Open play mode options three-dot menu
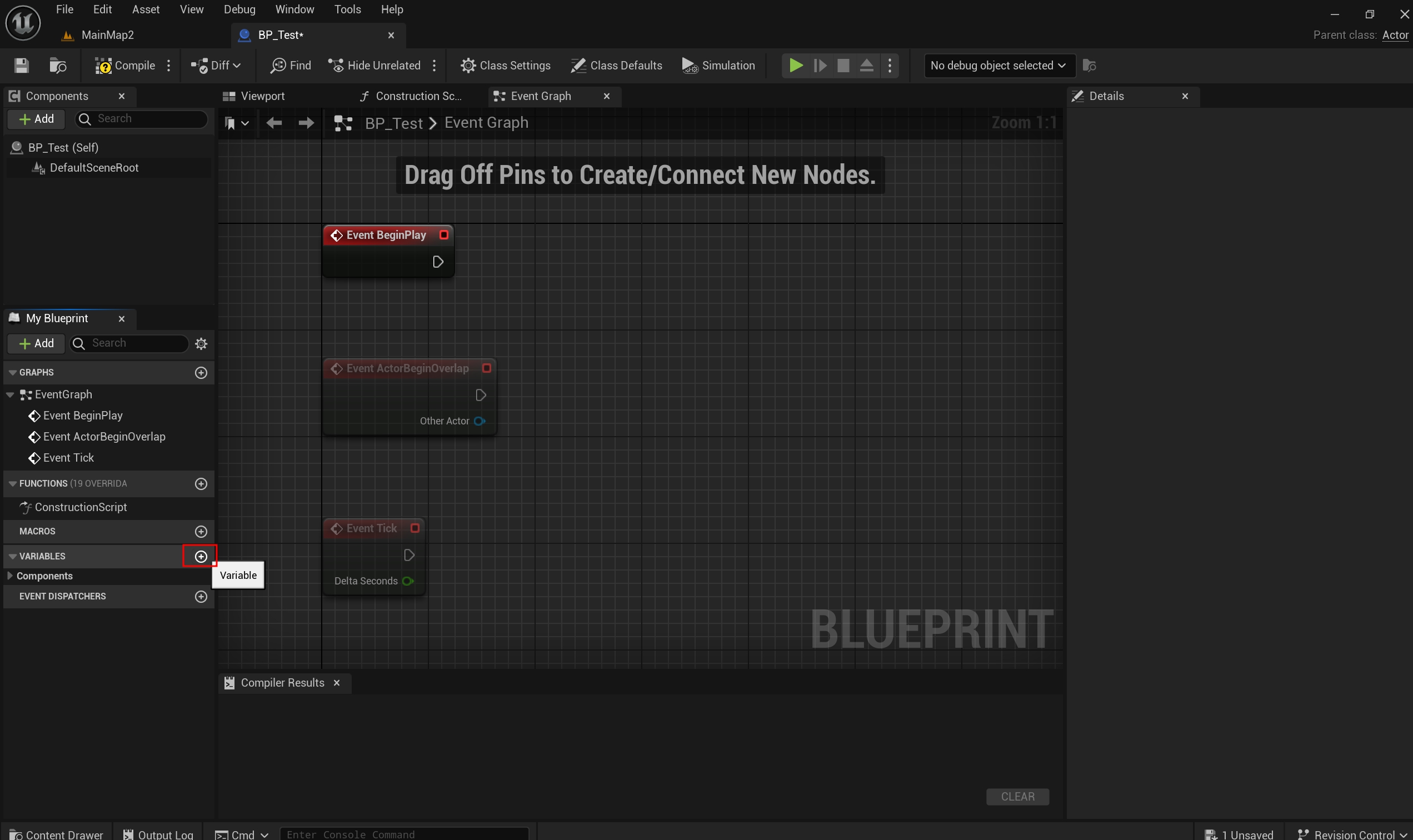This screenshot has height=840, width=1413. 890,66
